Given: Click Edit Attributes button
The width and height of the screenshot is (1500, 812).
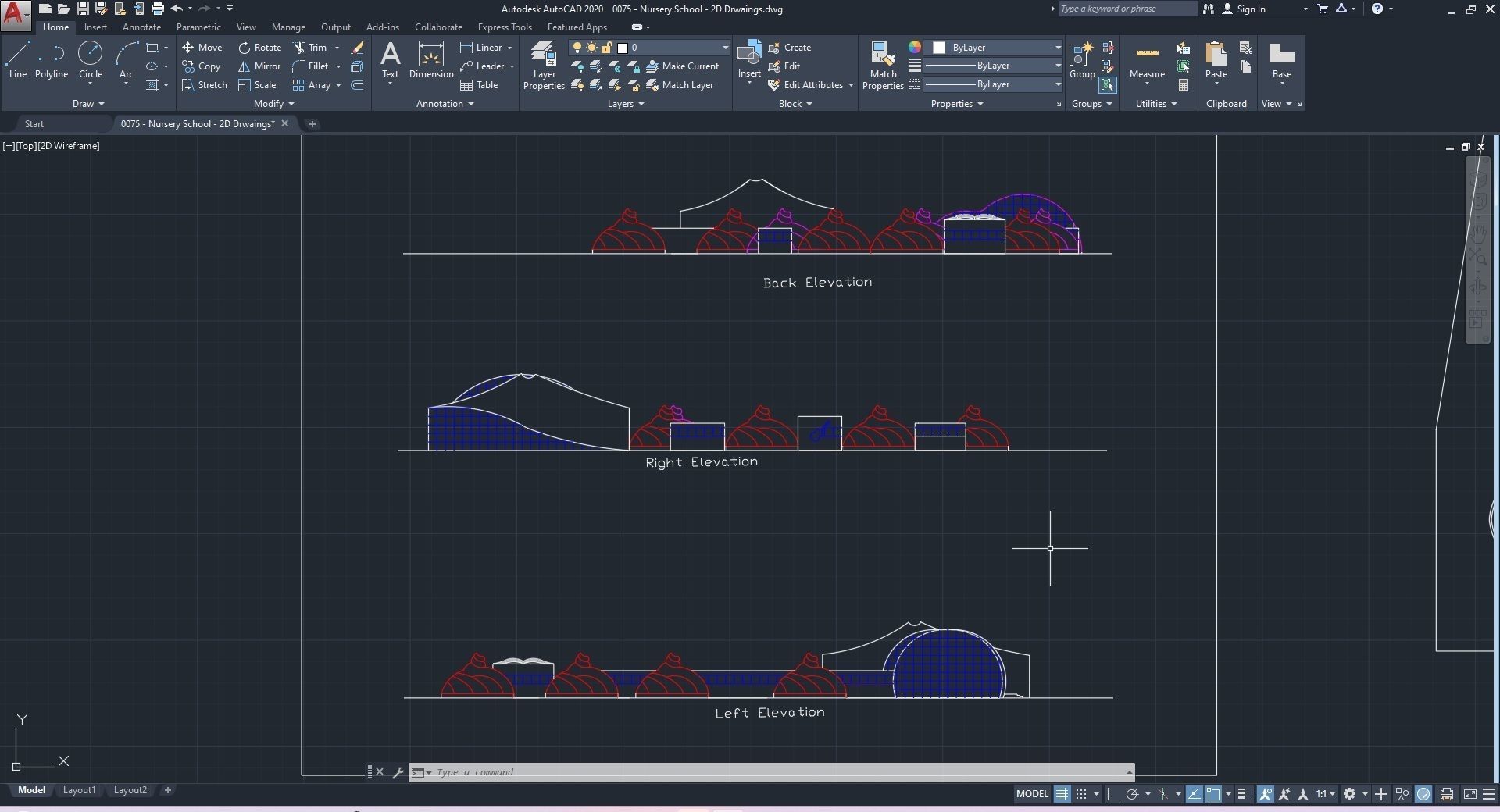Looking at the screenshot, I should click(x=805, y=85).
